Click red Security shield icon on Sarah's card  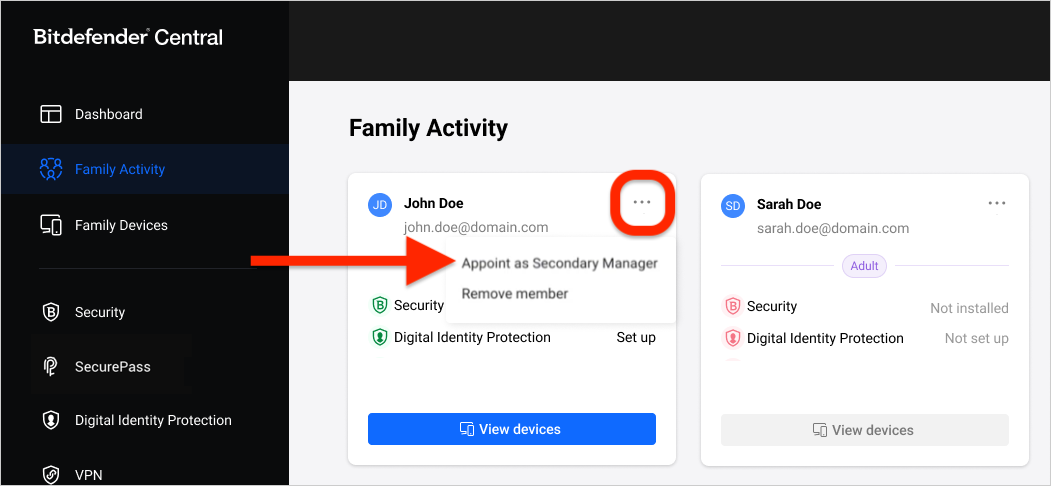[733, 306]
